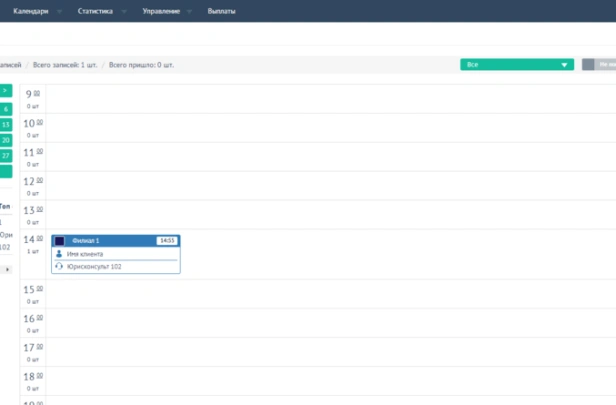Click the small arrow button in the left sidebar
This screenshot has width=616, height=405.
(x=7, y=269)
